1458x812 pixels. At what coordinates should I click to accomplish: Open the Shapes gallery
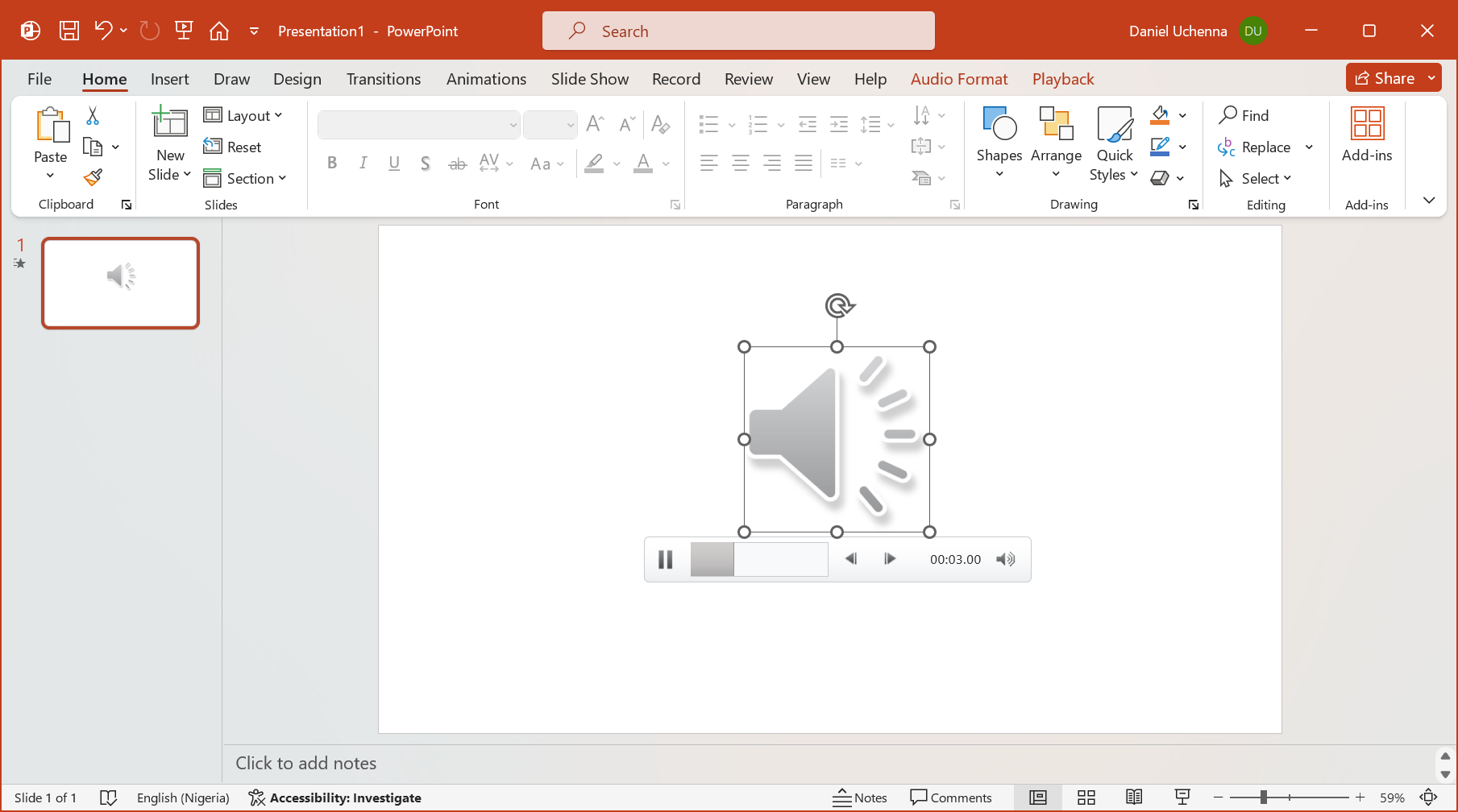pyautogui.click(x=999, y=142)
